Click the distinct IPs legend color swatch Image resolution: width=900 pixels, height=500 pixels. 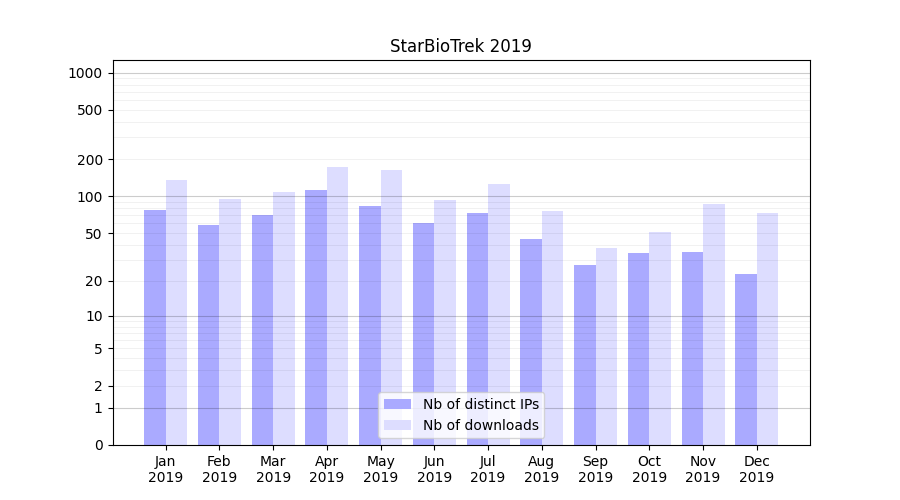tap(397, 404)
